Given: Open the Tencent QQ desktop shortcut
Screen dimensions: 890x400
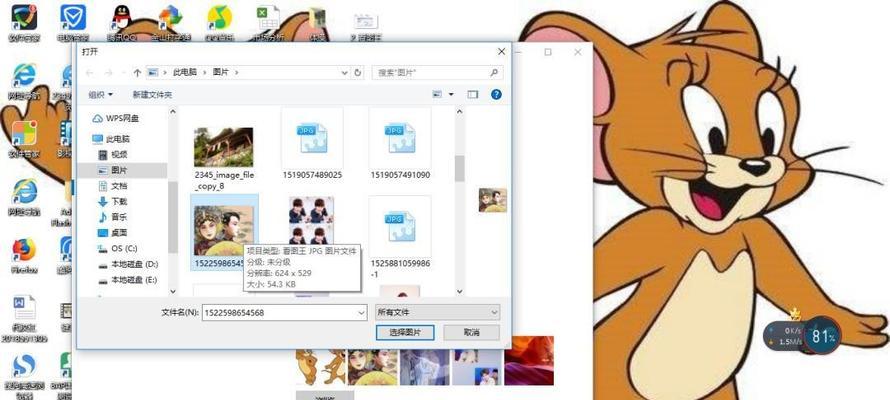Looking at the screenshot, I should tap(121, 23).
